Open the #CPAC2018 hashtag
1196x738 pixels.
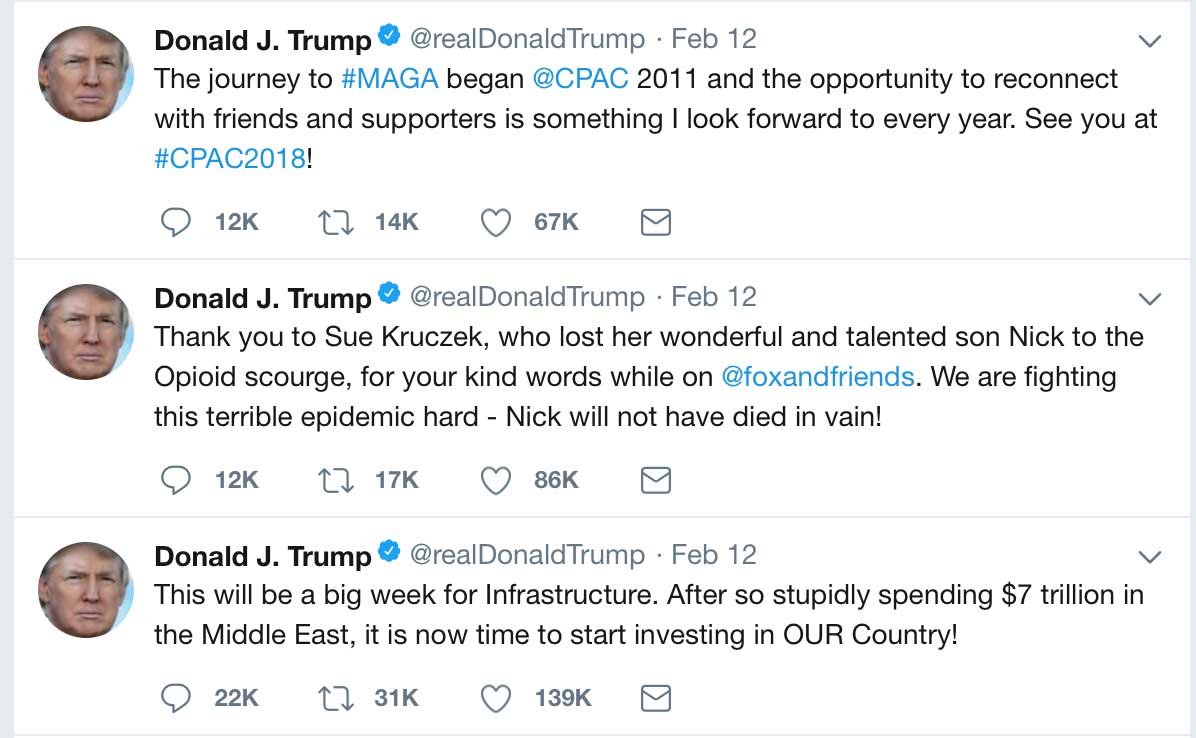click(230, 159)
